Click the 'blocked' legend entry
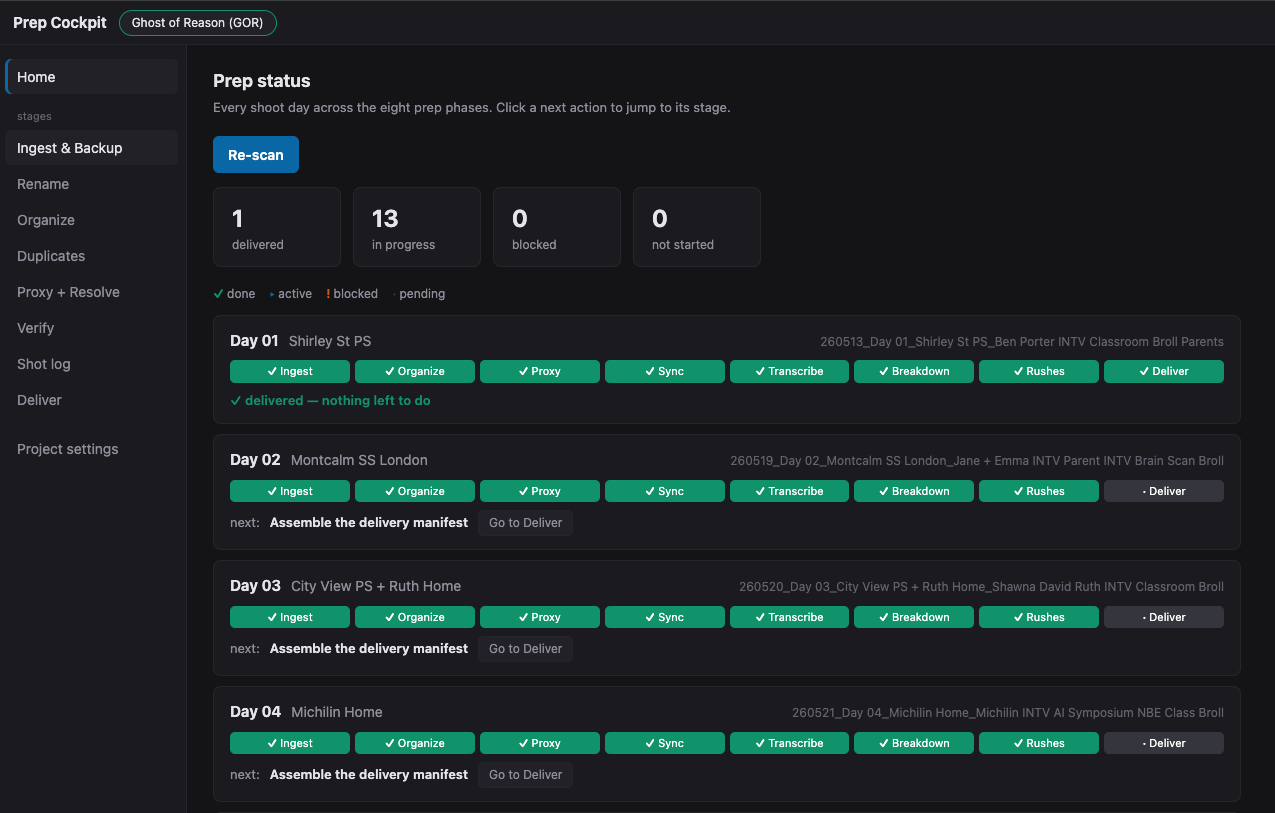Image resolution: width=1275 pixels, height=813 pixels. [352, 294]
